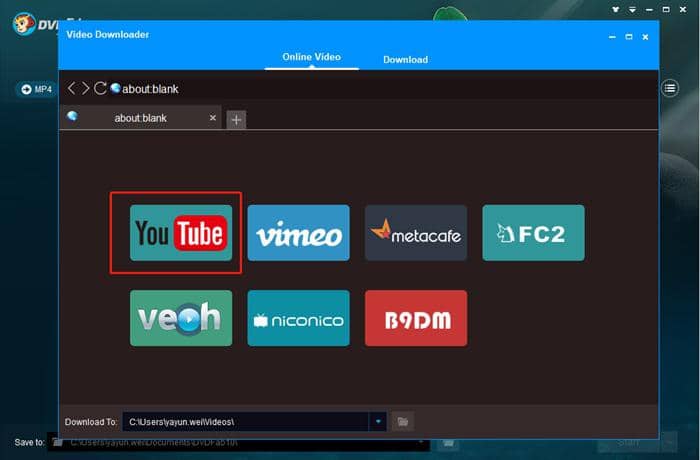Open the B9DM site tile
Image resolution: width=700 pixels, height=460 pixels.
click(x=416, y=318)
